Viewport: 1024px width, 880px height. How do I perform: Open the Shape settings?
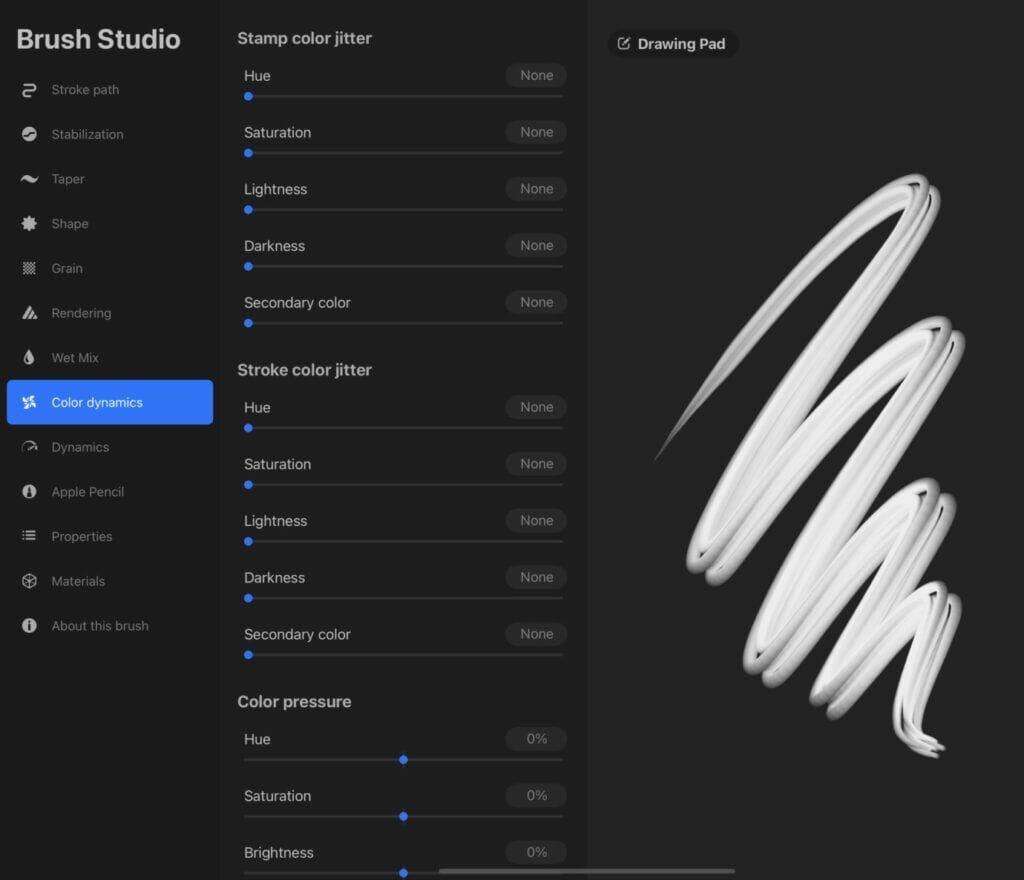tap(110, 224)
